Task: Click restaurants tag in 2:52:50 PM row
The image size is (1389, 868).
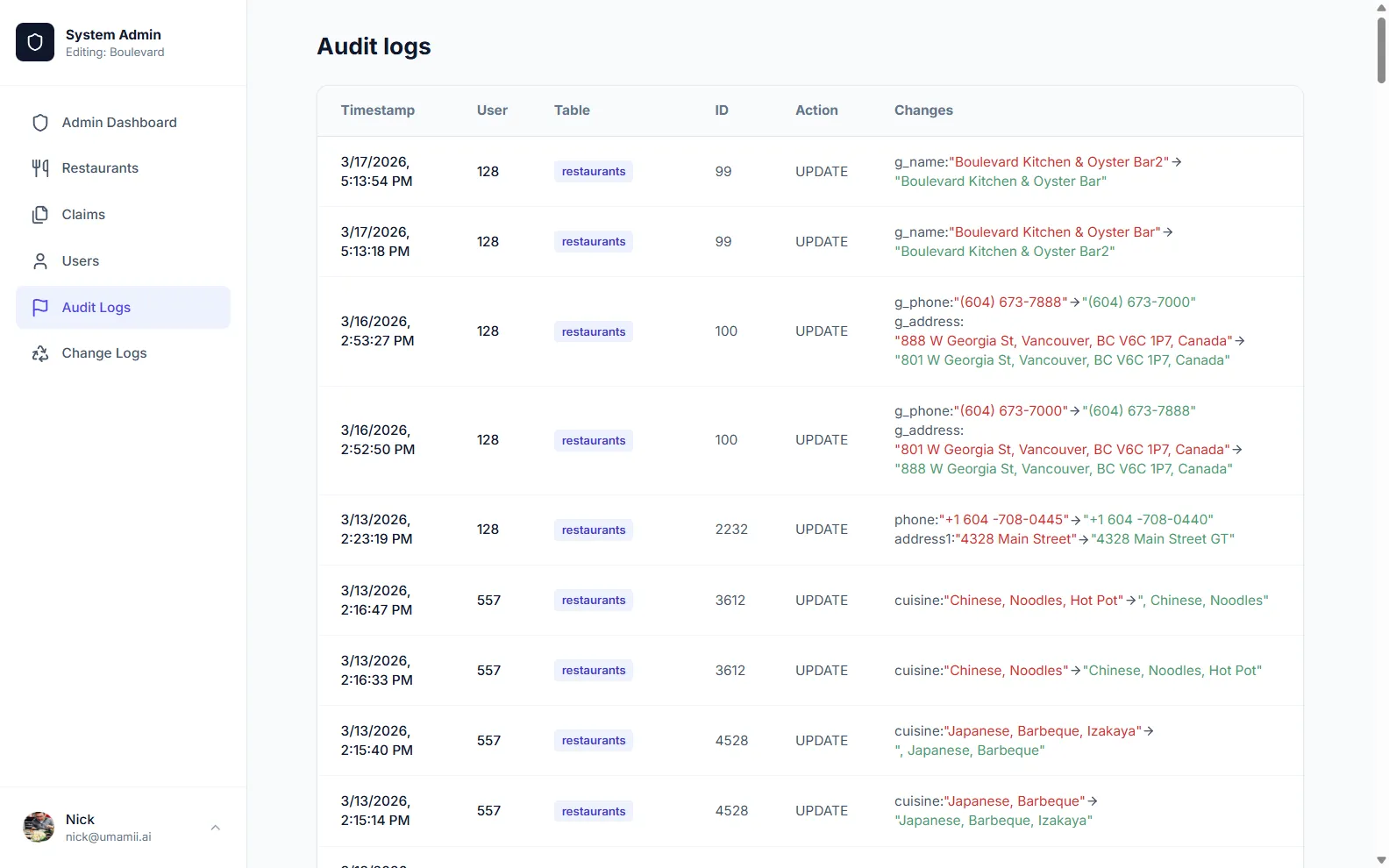Action: click(594, 440)
